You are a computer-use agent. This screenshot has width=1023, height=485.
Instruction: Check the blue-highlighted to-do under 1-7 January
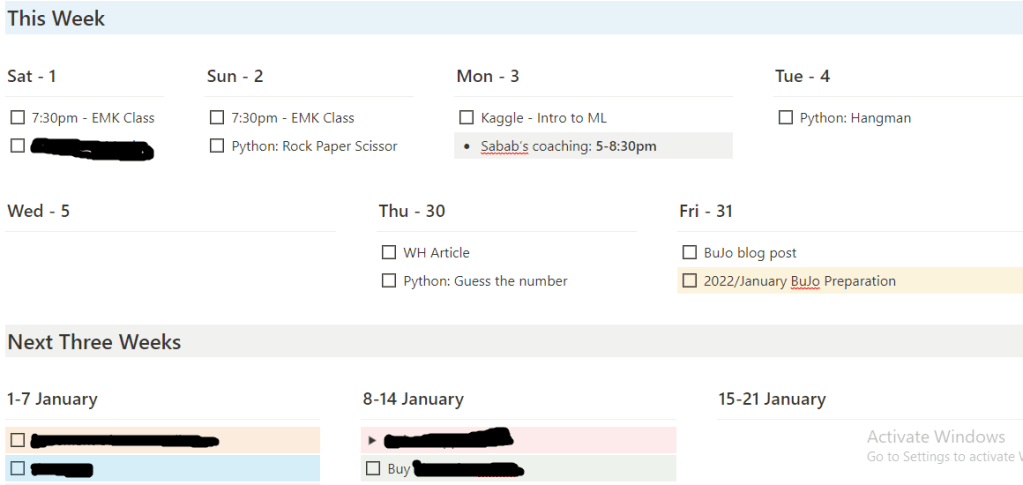[17, 468]
